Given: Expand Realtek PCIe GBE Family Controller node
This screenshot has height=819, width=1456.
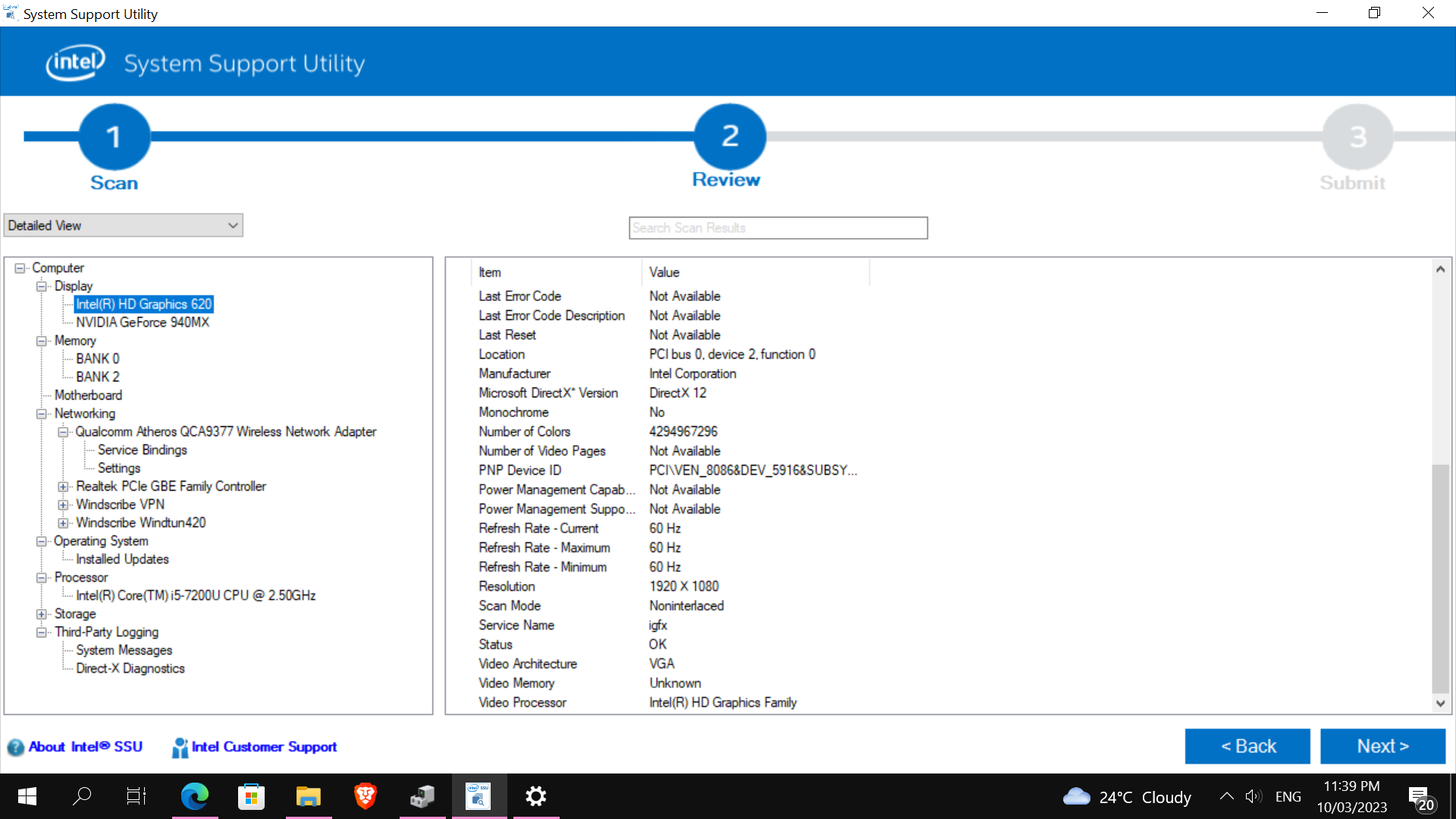Looking at the screenshot, I should pyautogui.click(x=64, y=487).
